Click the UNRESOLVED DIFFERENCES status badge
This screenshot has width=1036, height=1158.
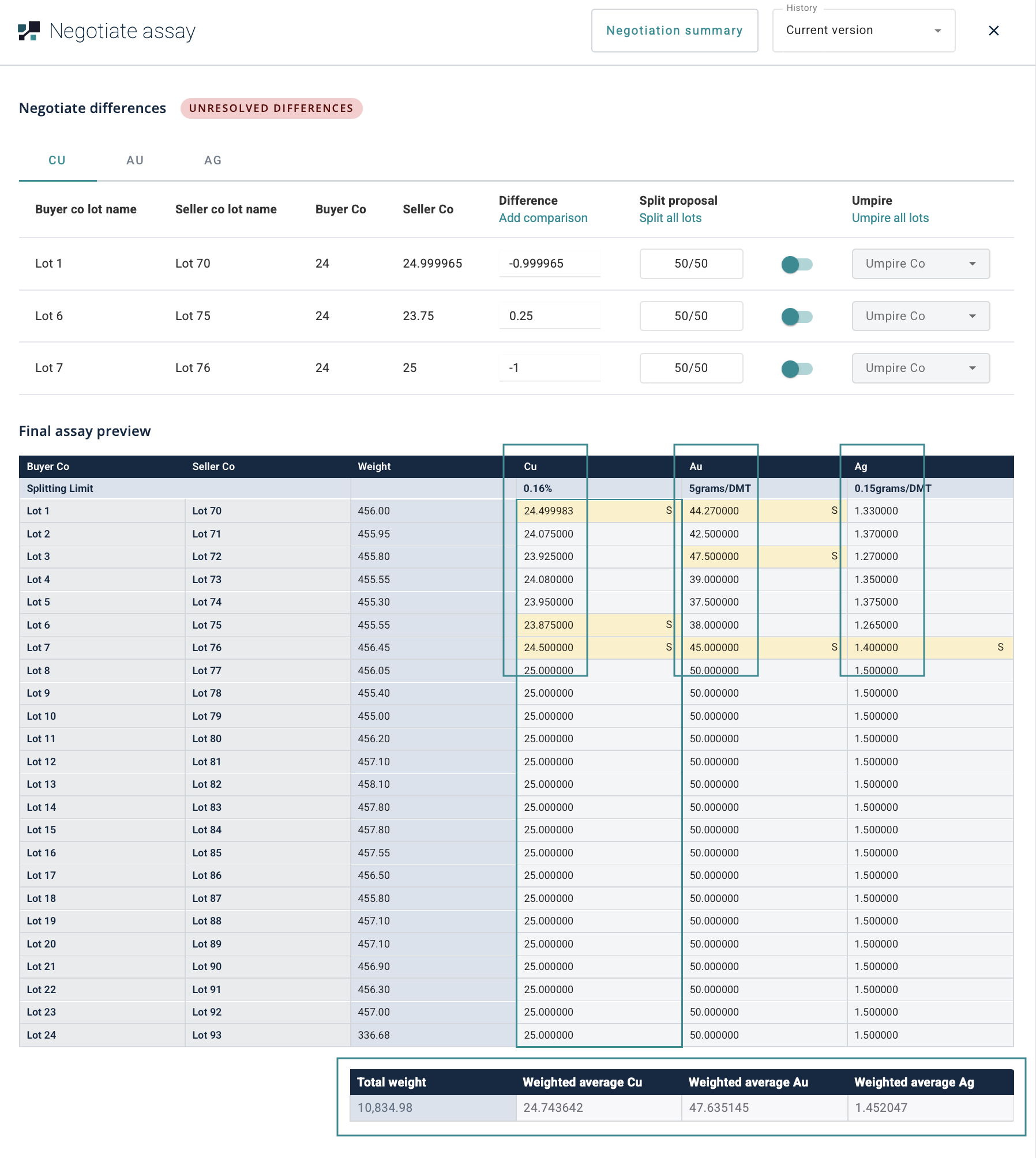tap(271, 108)
